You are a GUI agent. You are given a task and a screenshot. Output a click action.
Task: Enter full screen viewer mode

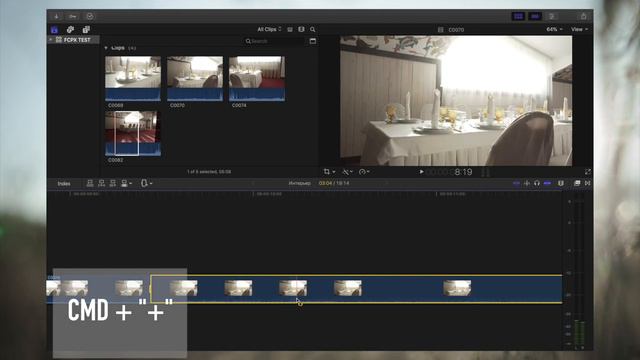(x=587, y=172)
